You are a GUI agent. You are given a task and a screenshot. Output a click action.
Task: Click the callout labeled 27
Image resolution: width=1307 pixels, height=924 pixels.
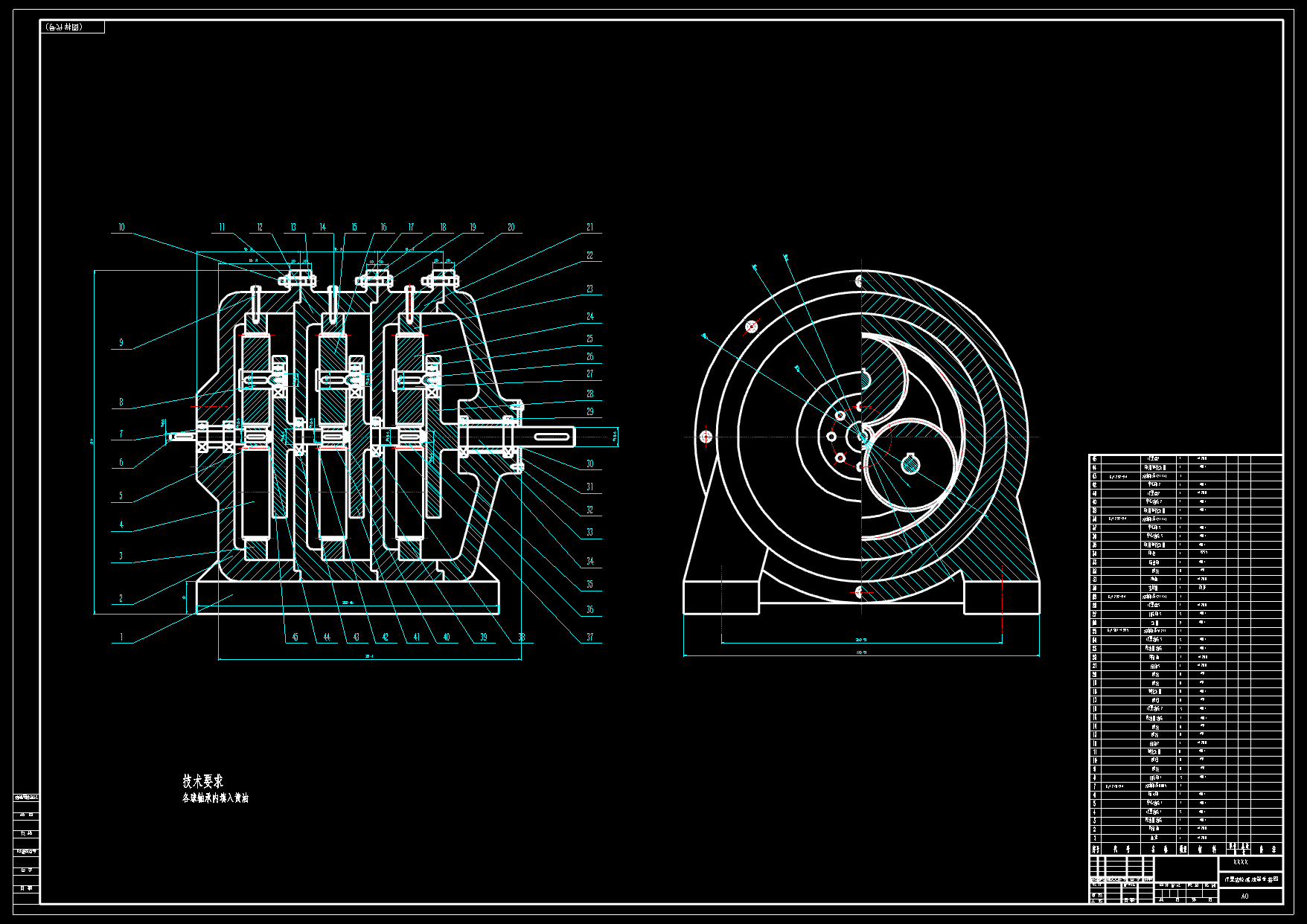click(x=590, y=374)
